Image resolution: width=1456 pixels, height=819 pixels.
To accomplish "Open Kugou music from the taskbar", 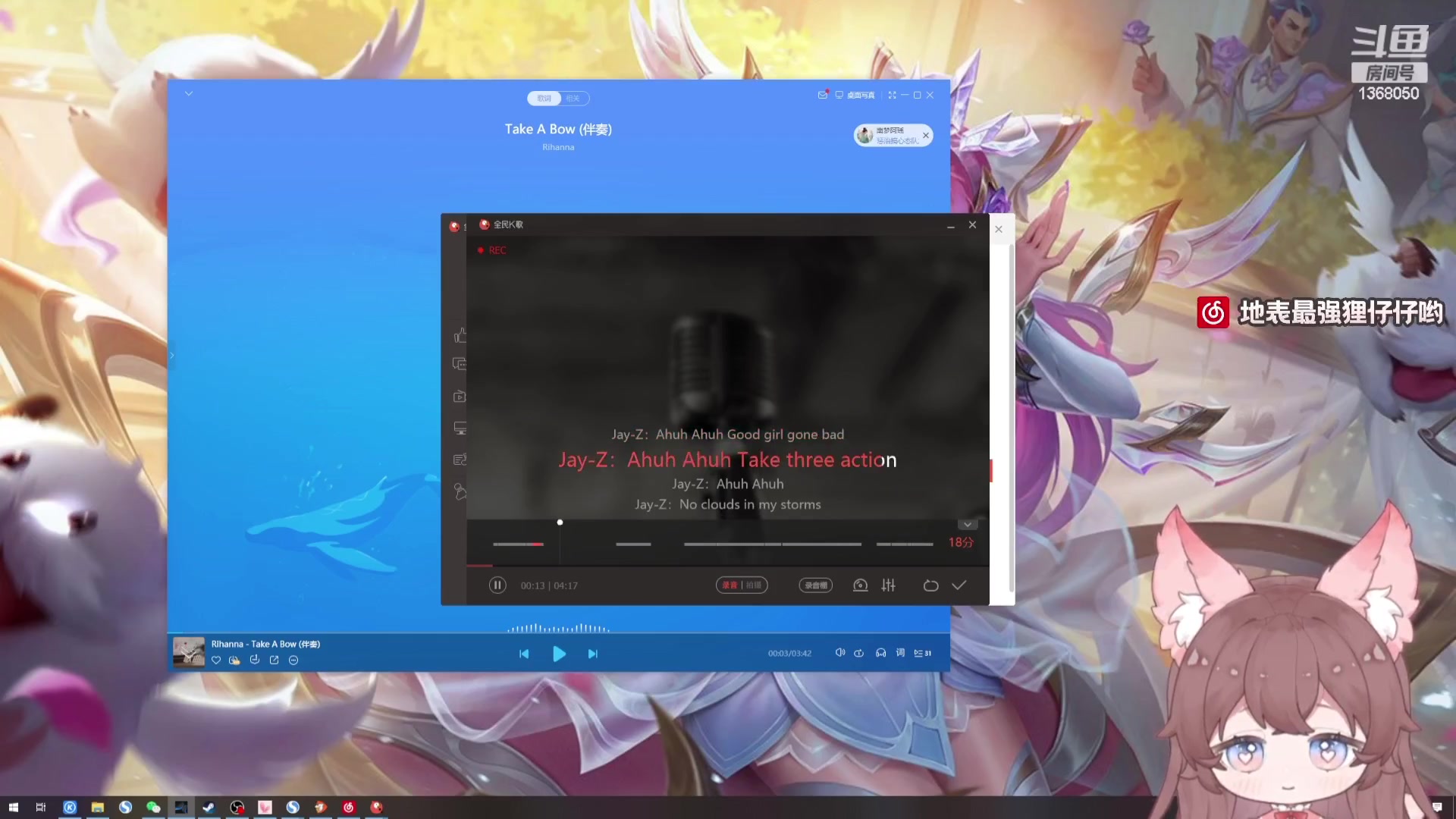I will 70,807.
